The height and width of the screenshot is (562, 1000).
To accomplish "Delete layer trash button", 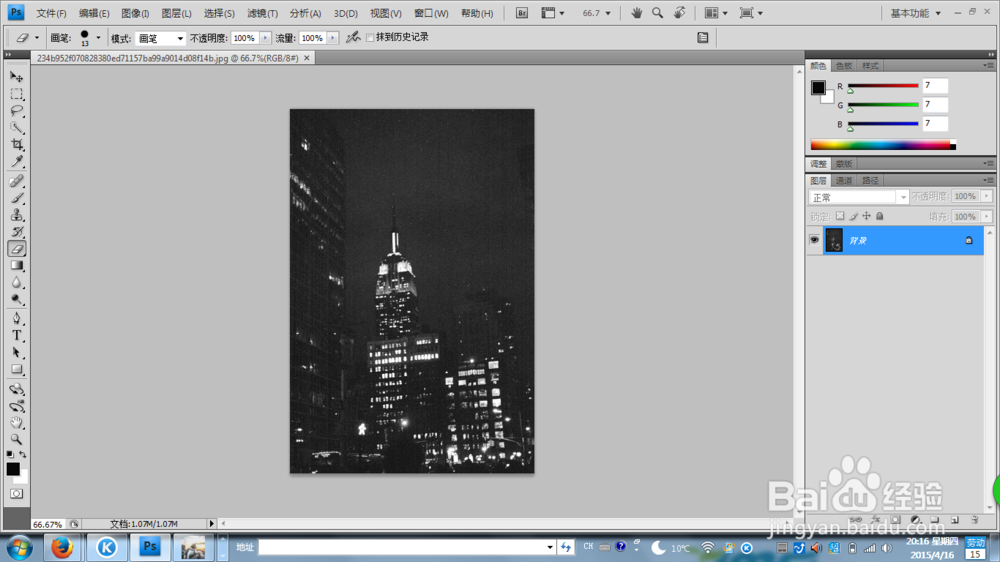I will [974, 520].
